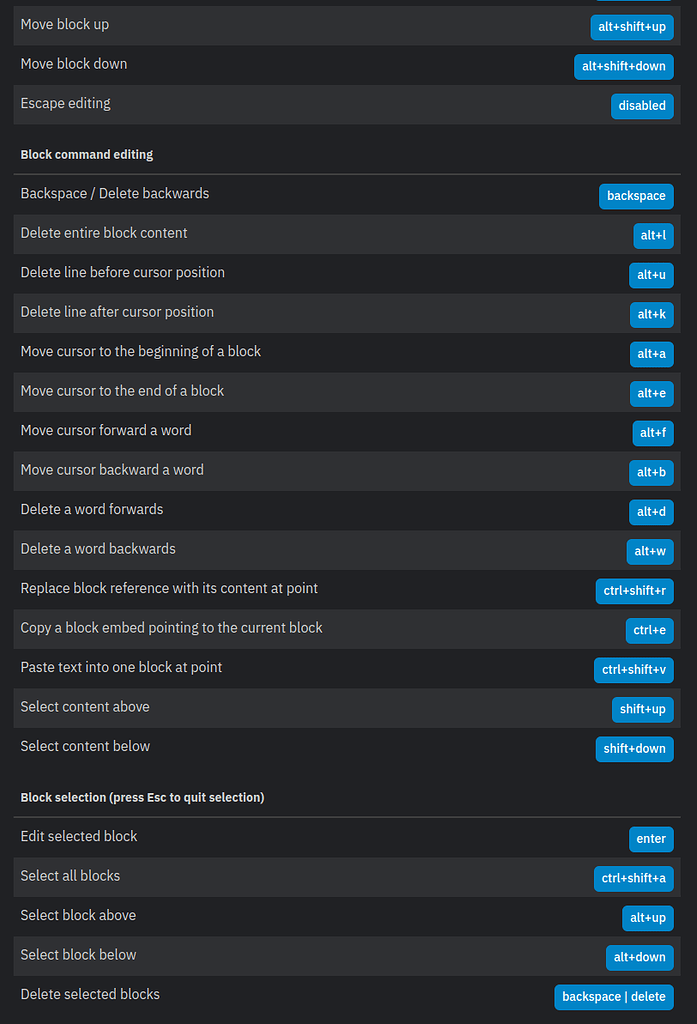This screenshot has height=1024, width=697.
Task: Select the alt+b shortcut for backward word
Action: click(651, 472)
